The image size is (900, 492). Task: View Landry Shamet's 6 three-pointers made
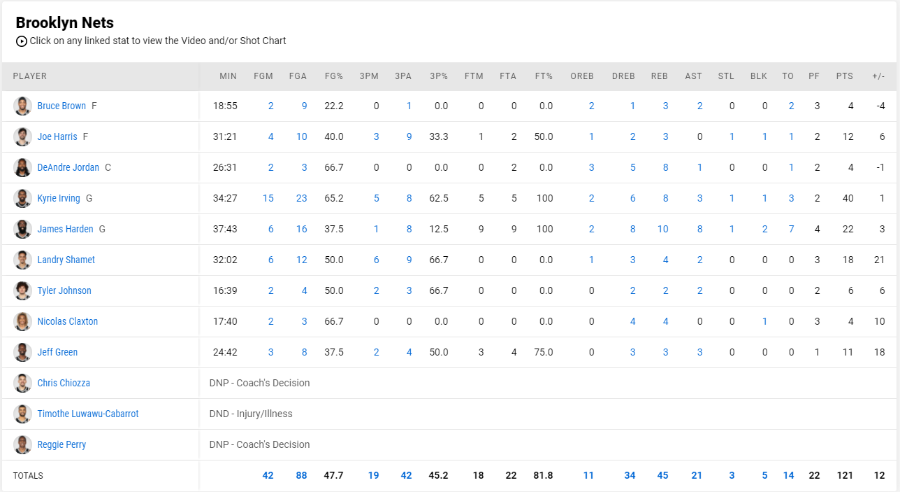(376, 259)
